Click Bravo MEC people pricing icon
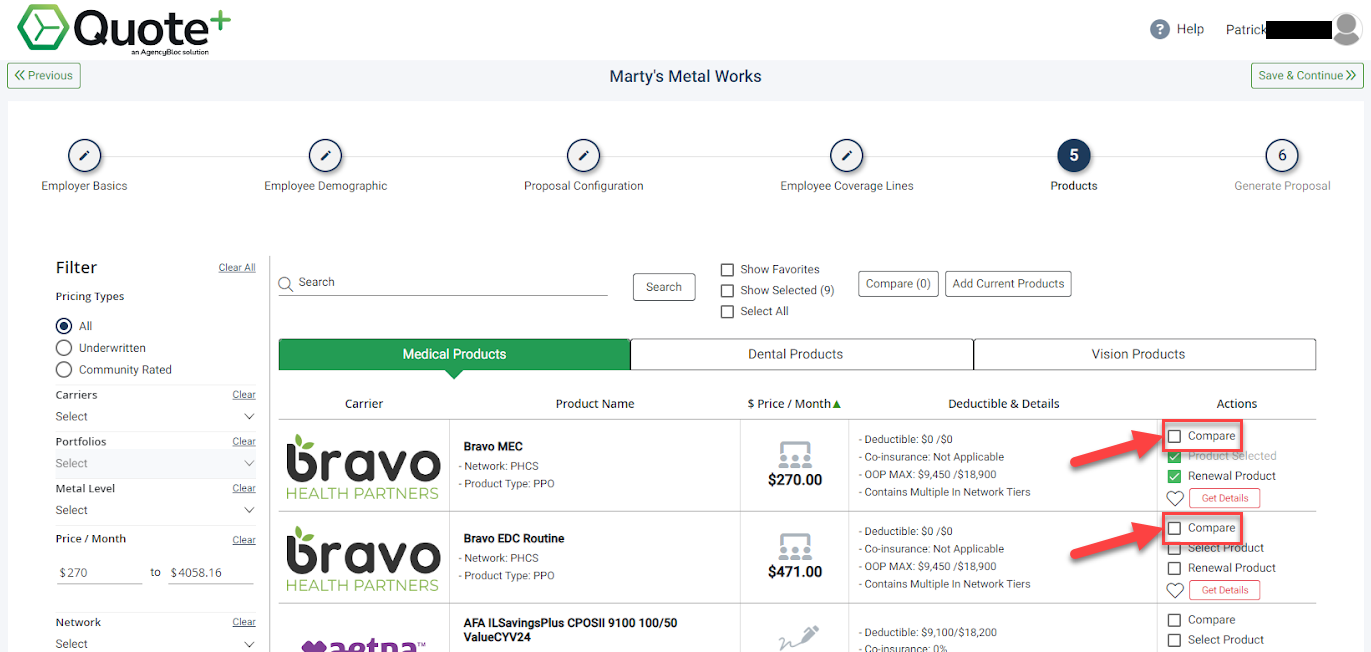This screenshot has height=652, width=1371. tap(795, 455)
